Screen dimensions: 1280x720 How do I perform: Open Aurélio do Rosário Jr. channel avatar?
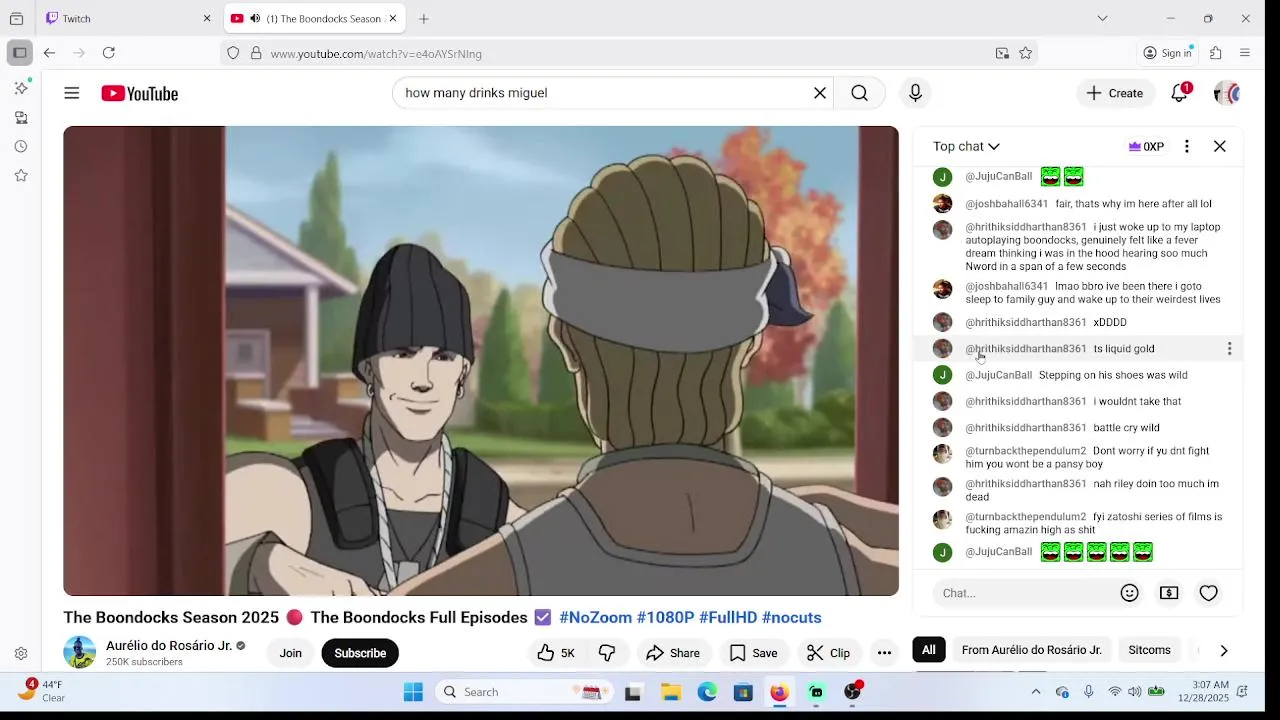(x=80, y=652)
